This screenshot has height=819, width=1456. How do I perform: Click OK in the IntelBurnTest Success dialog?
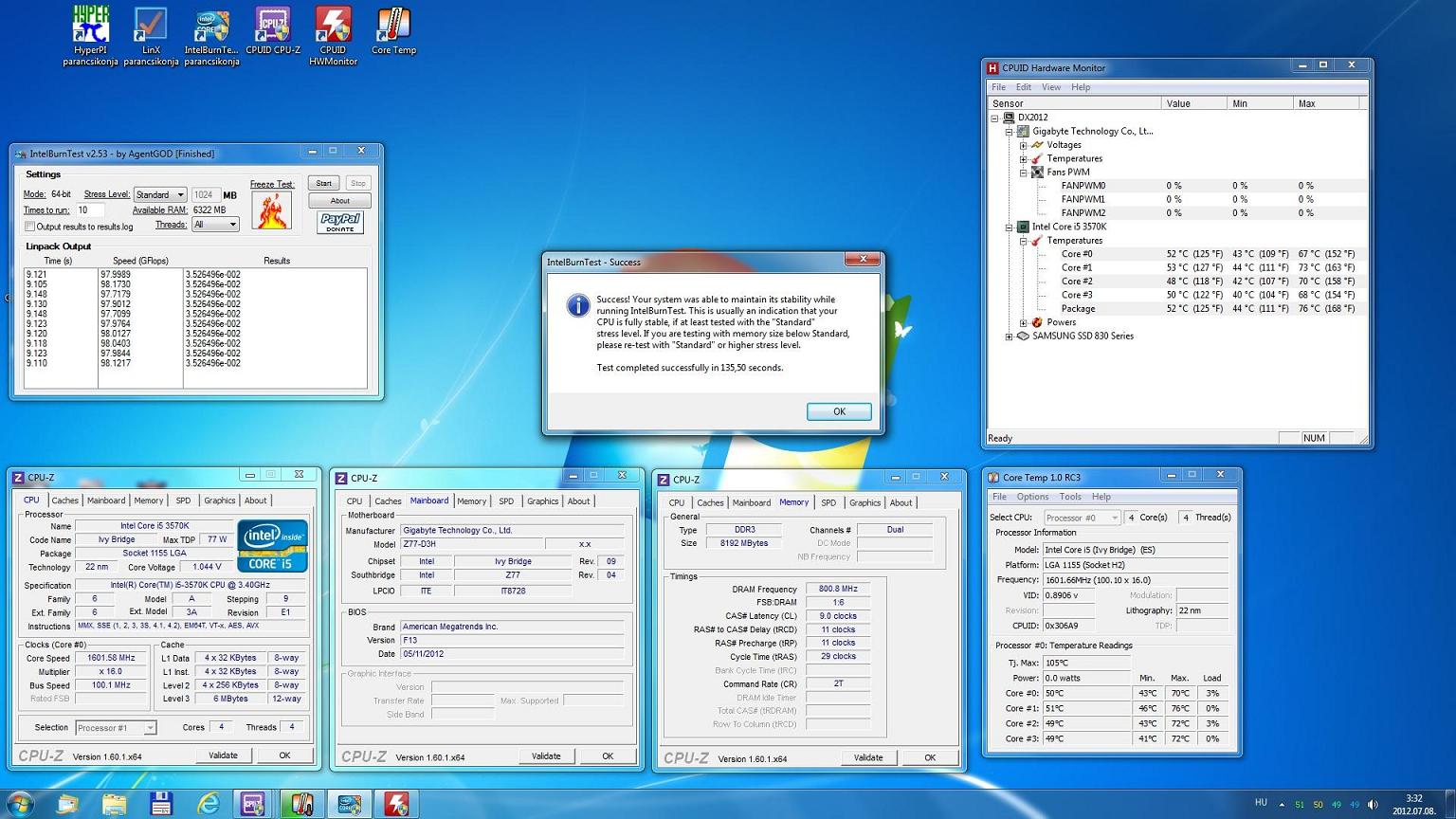point(839,411)
